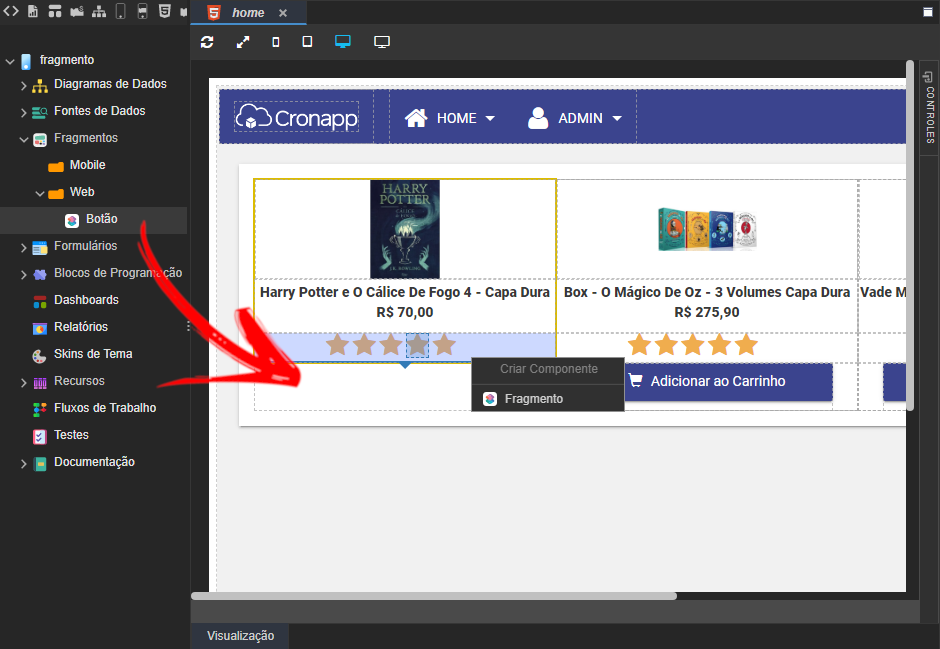
Task: Select the Mobile folder
Action: click(87, 165)
